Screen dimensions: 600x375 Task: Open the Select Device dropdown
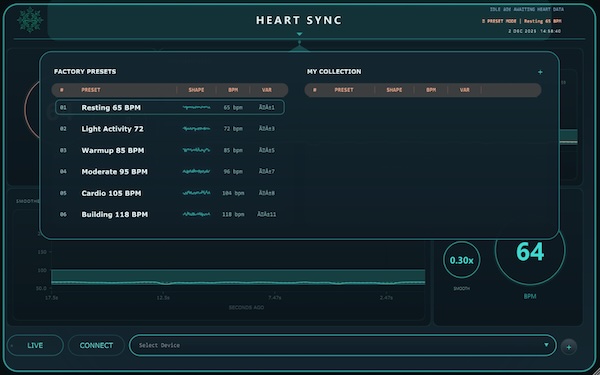pyautogui.click(x=343, y=345)
